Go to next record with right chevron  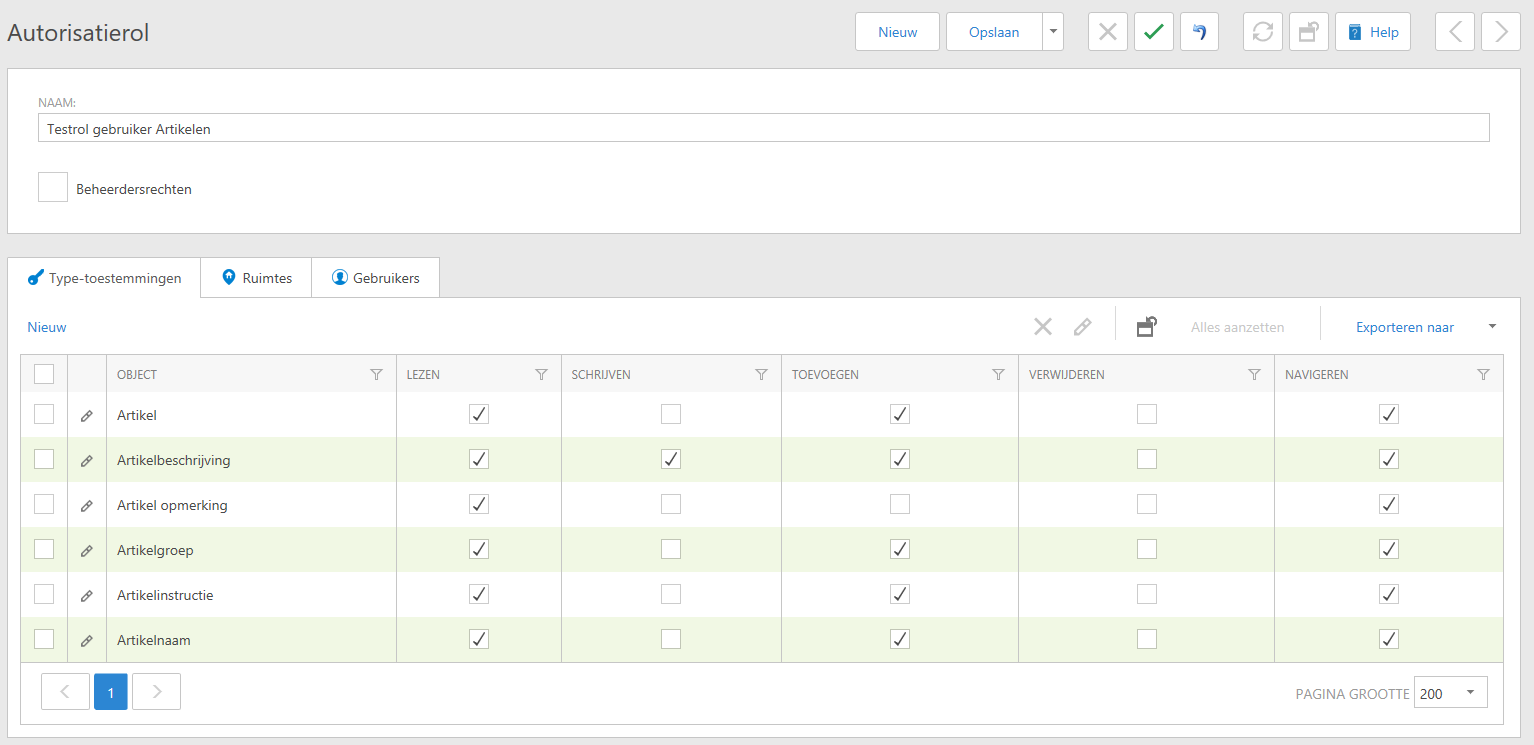point(1500,32)
